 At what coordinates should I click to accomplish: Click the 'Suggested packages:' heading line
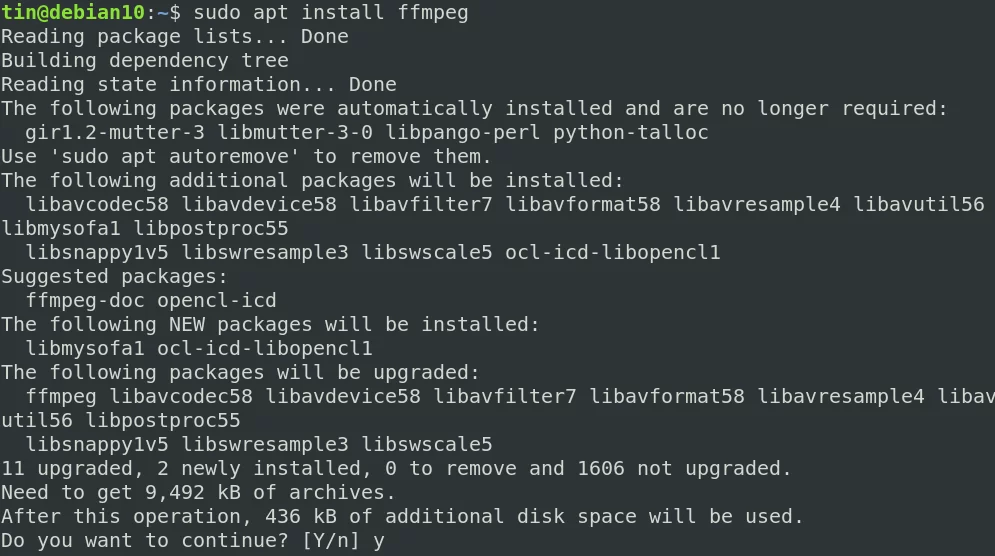(x=114, y=277)
